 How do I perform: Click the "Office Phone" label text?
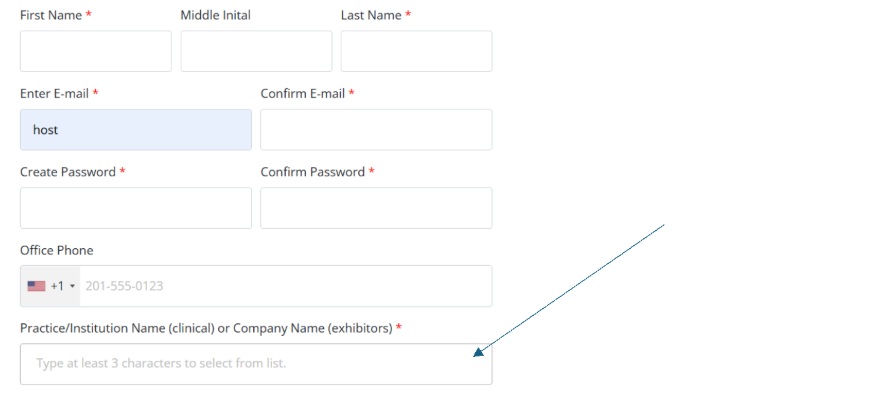(56, 250)
